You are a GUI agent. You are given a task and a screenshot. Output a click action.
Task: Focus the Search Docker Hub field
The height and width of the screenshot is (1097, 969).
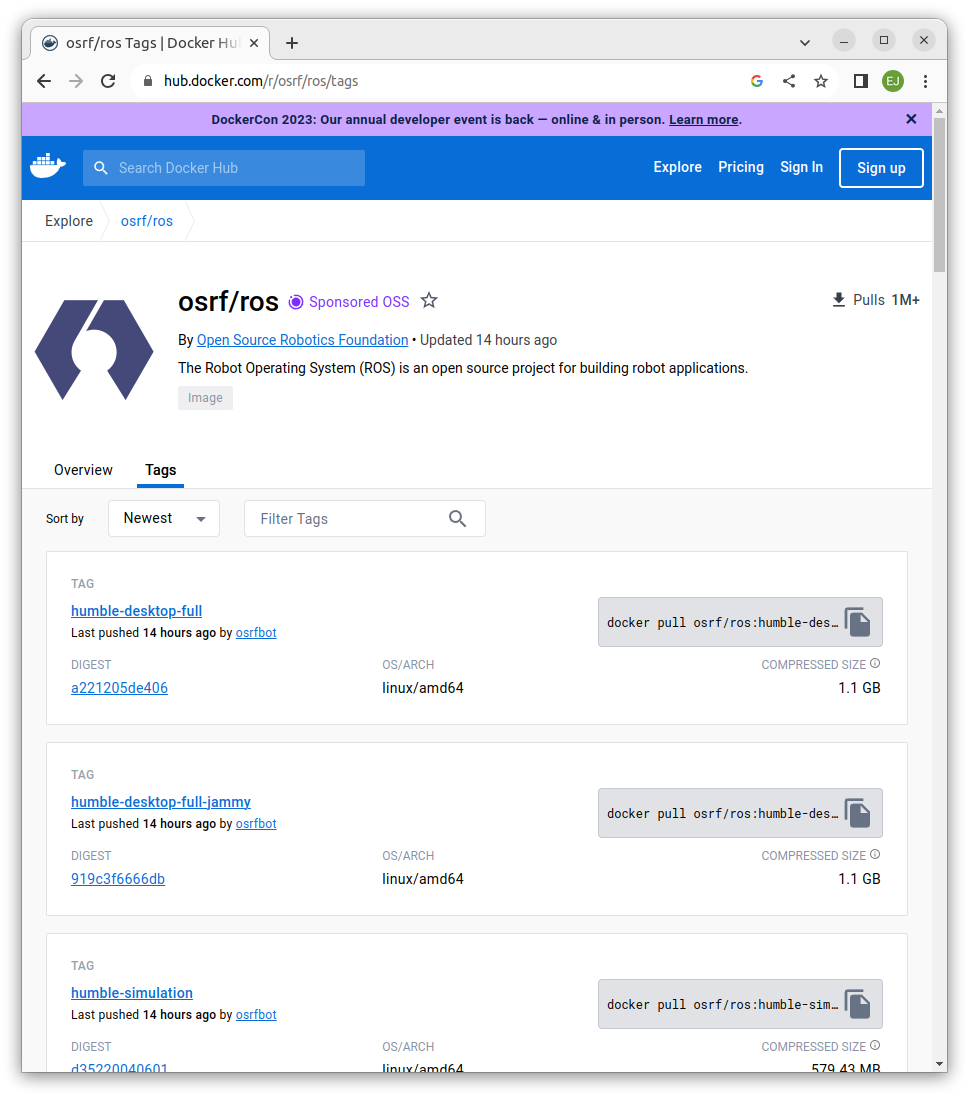click(x=224, y=168)
